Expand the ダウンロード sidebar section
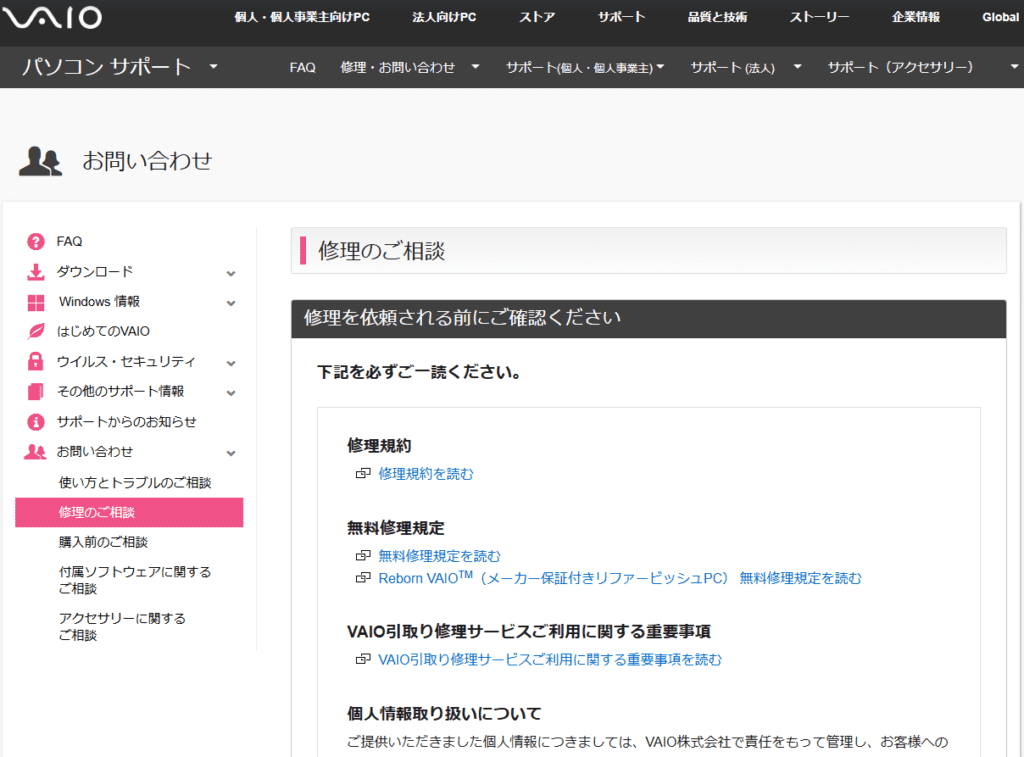This screenshot has height=757, width=1024. coord(232,272)
